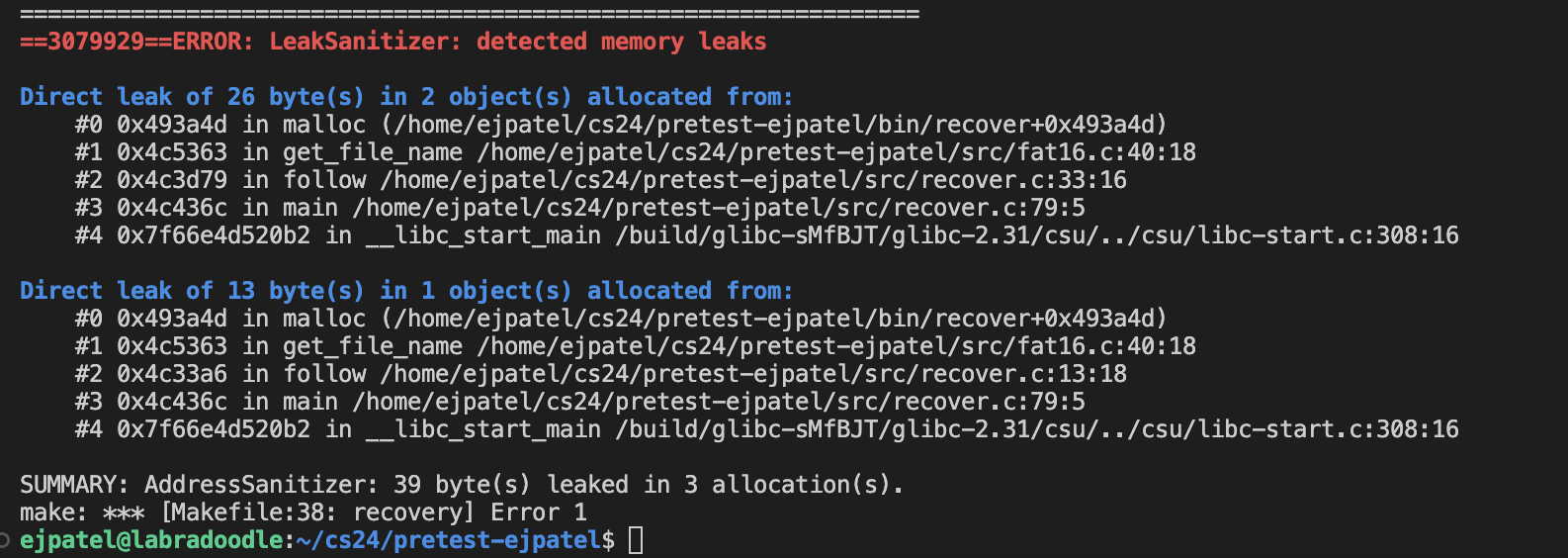
Task: Click the command status circle beside prompt
Action: click(x=5, y=540)
